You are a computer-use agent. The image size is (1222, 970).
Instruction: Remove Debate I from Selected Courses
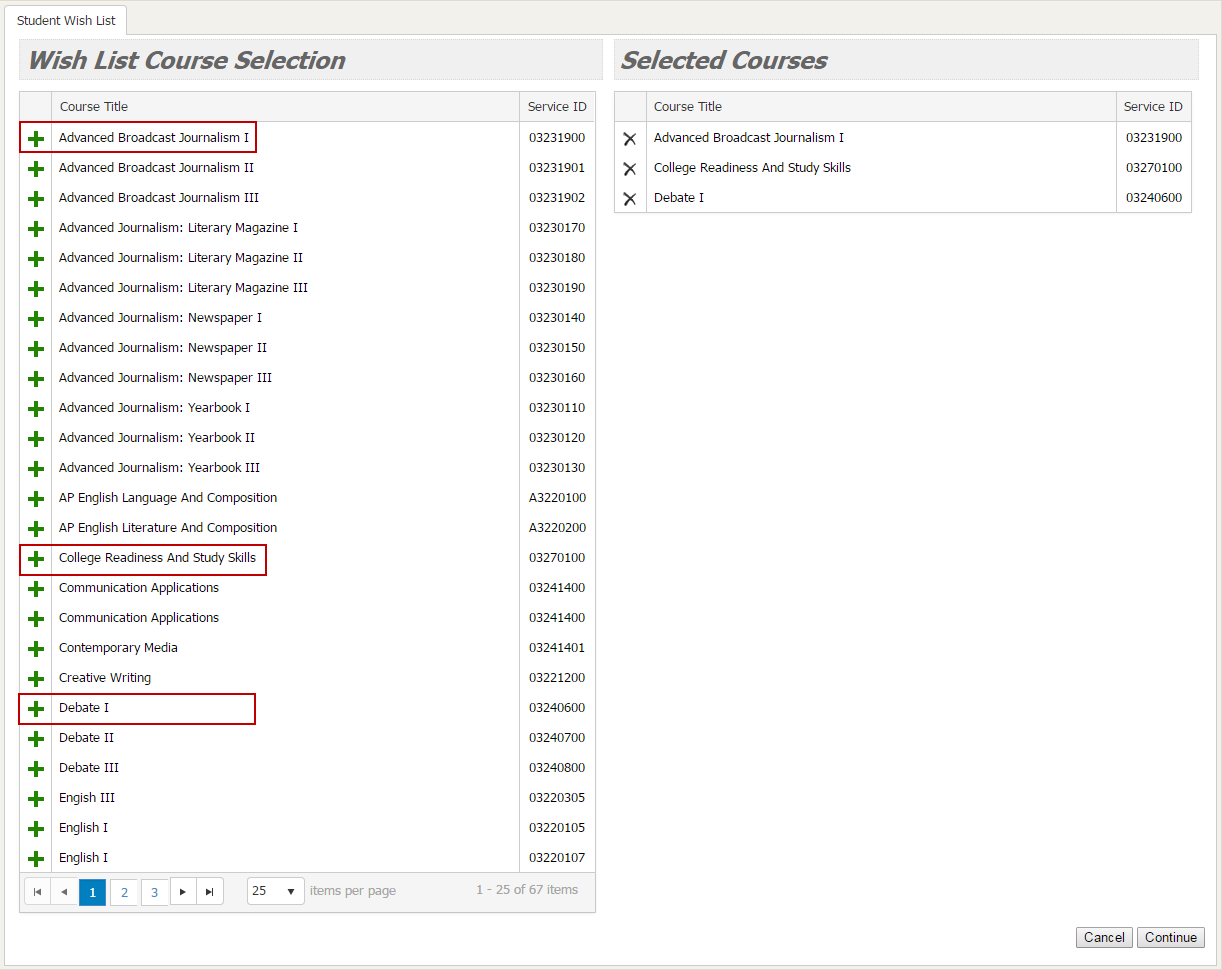tap(630, 197)
